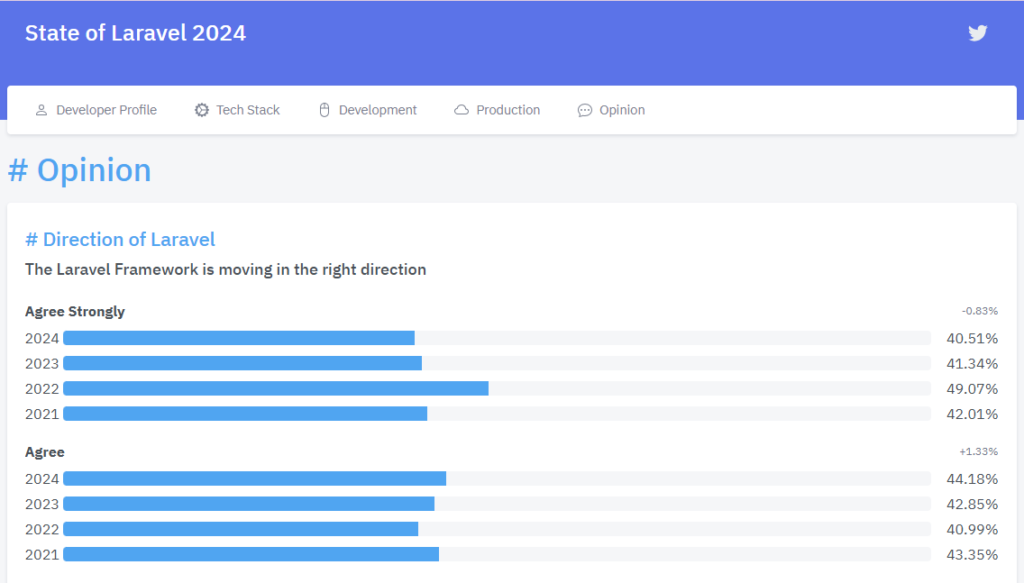1024x583 pixels.
Task: Click the large # Opinion section heading
Action: [x=80, y=170]
